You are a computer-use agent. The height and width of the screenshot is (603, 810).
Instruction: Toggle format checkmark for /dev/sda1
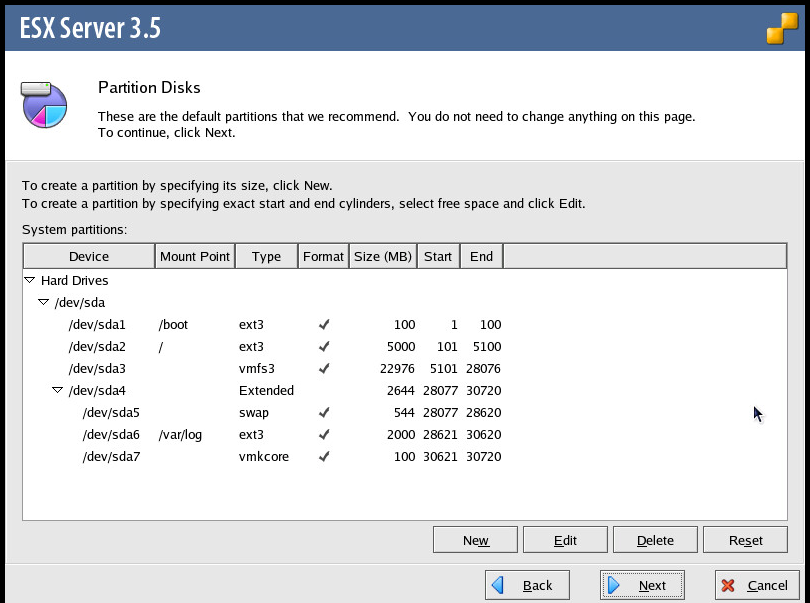[324, 324]
